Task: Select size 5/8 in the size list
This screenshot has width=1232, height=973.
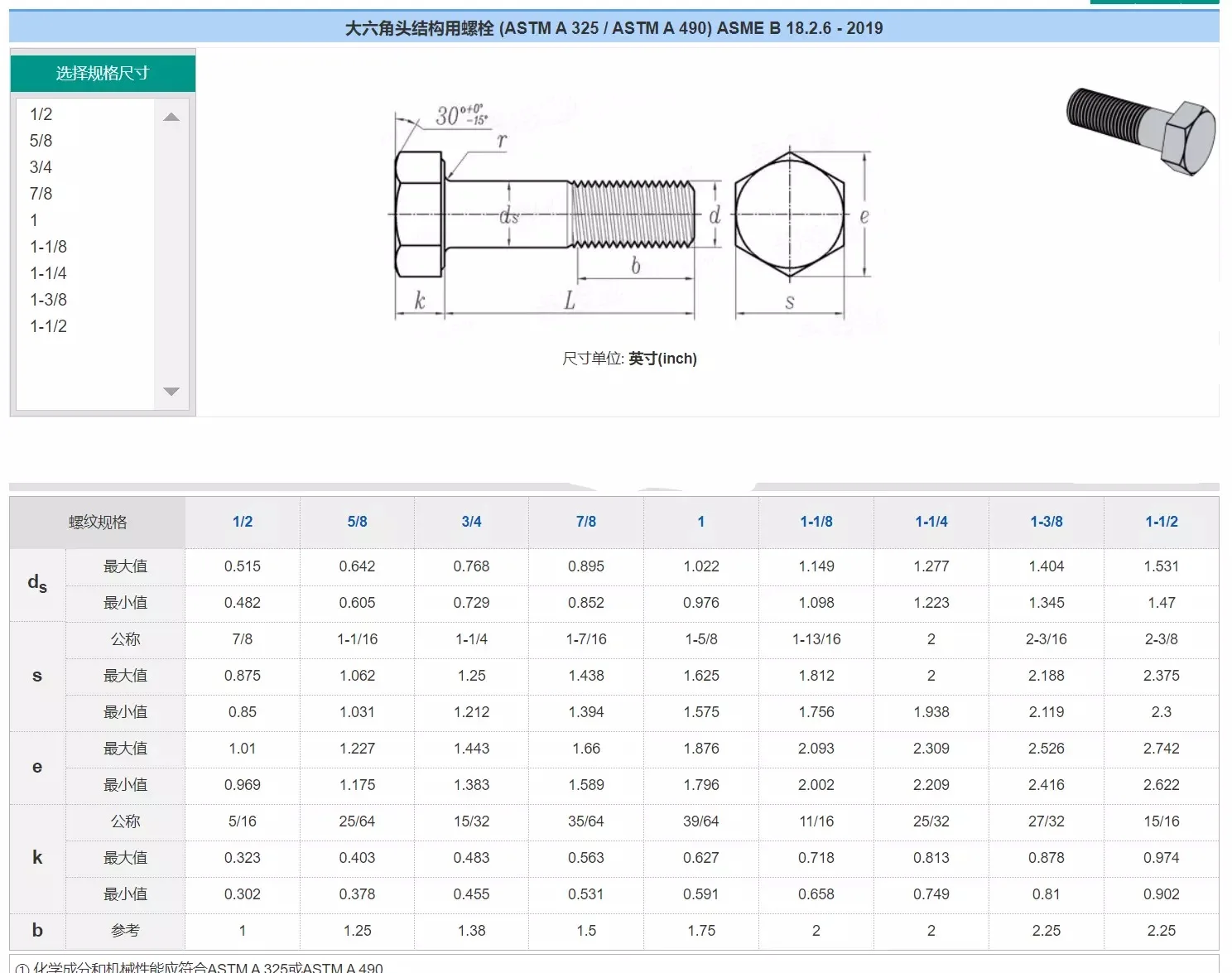Action: (41, 141)
